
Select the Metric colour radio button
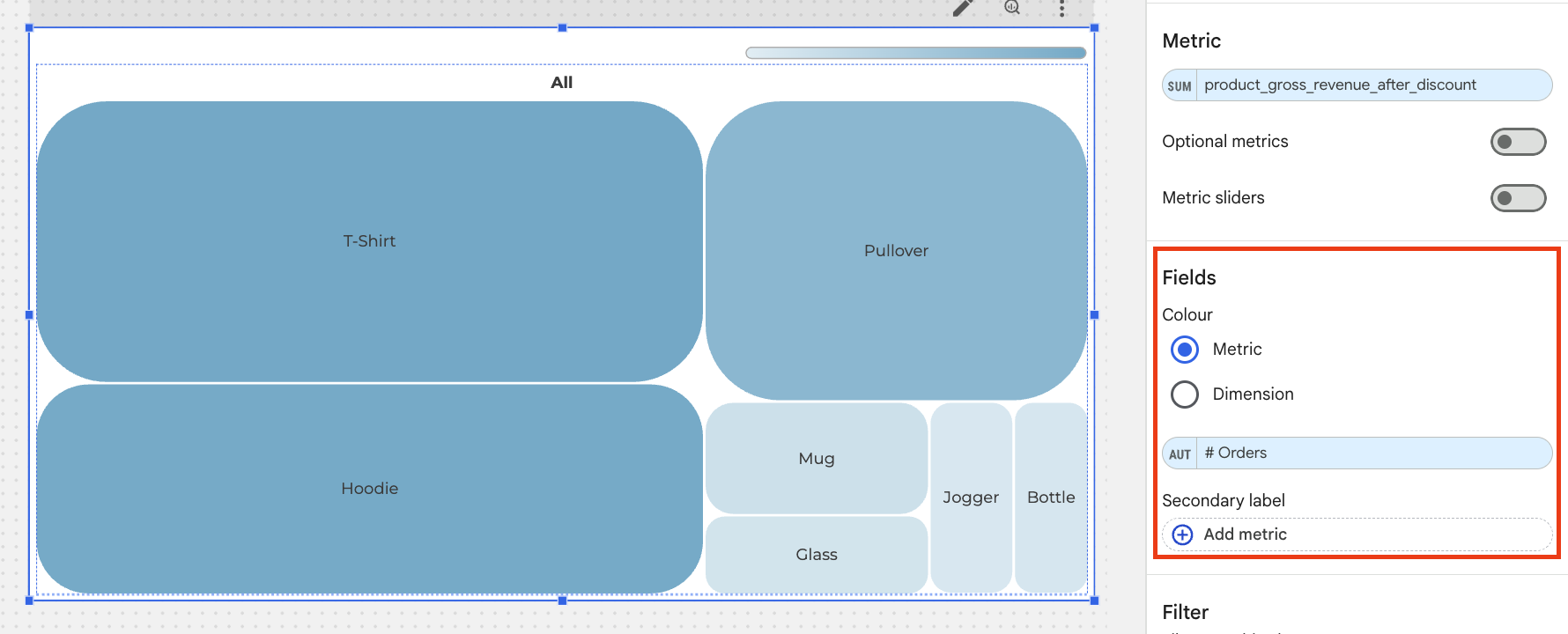point(1185,350)
